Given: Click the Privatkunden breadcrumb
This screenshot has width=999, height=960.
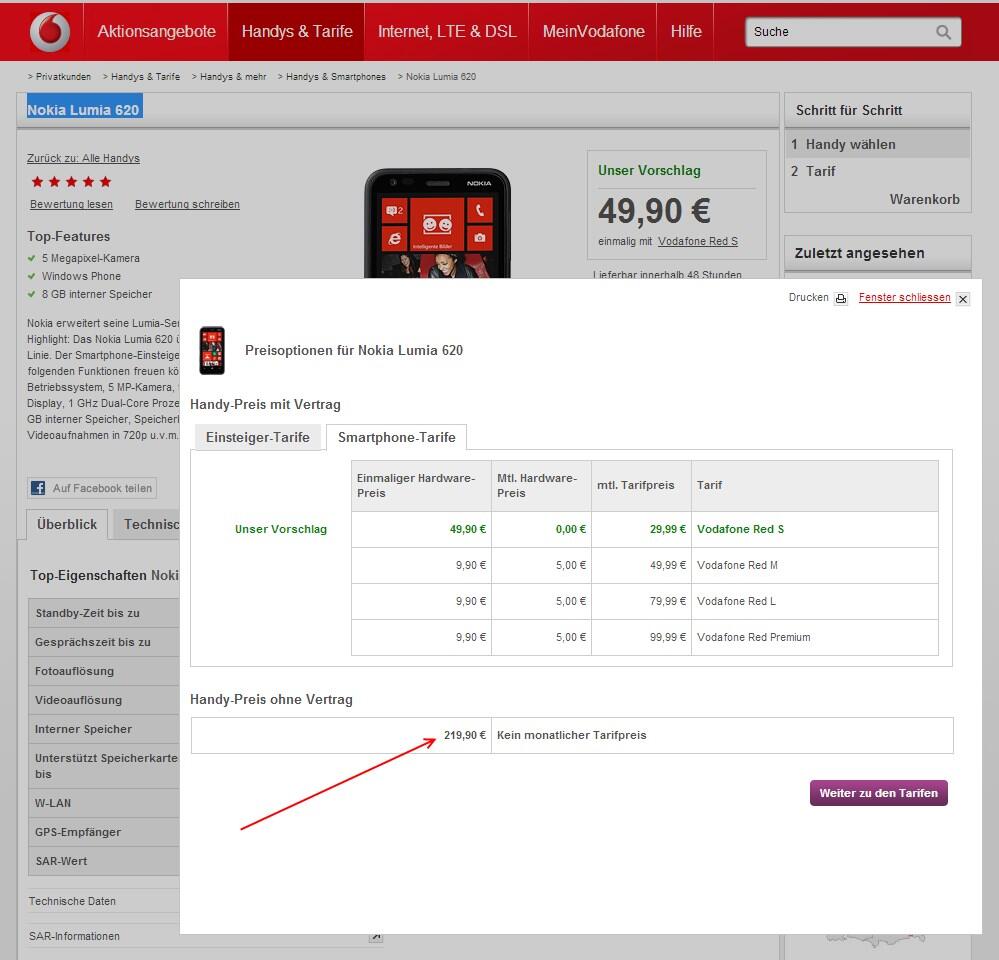Looking at the screenshot, I should pyautogui.click(x=63, y=76).
